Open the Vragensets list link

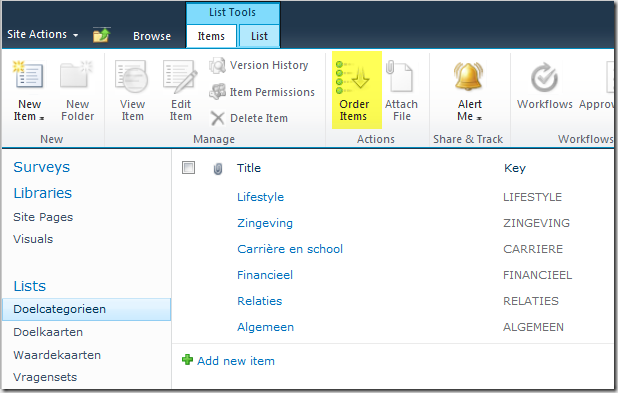45,377
